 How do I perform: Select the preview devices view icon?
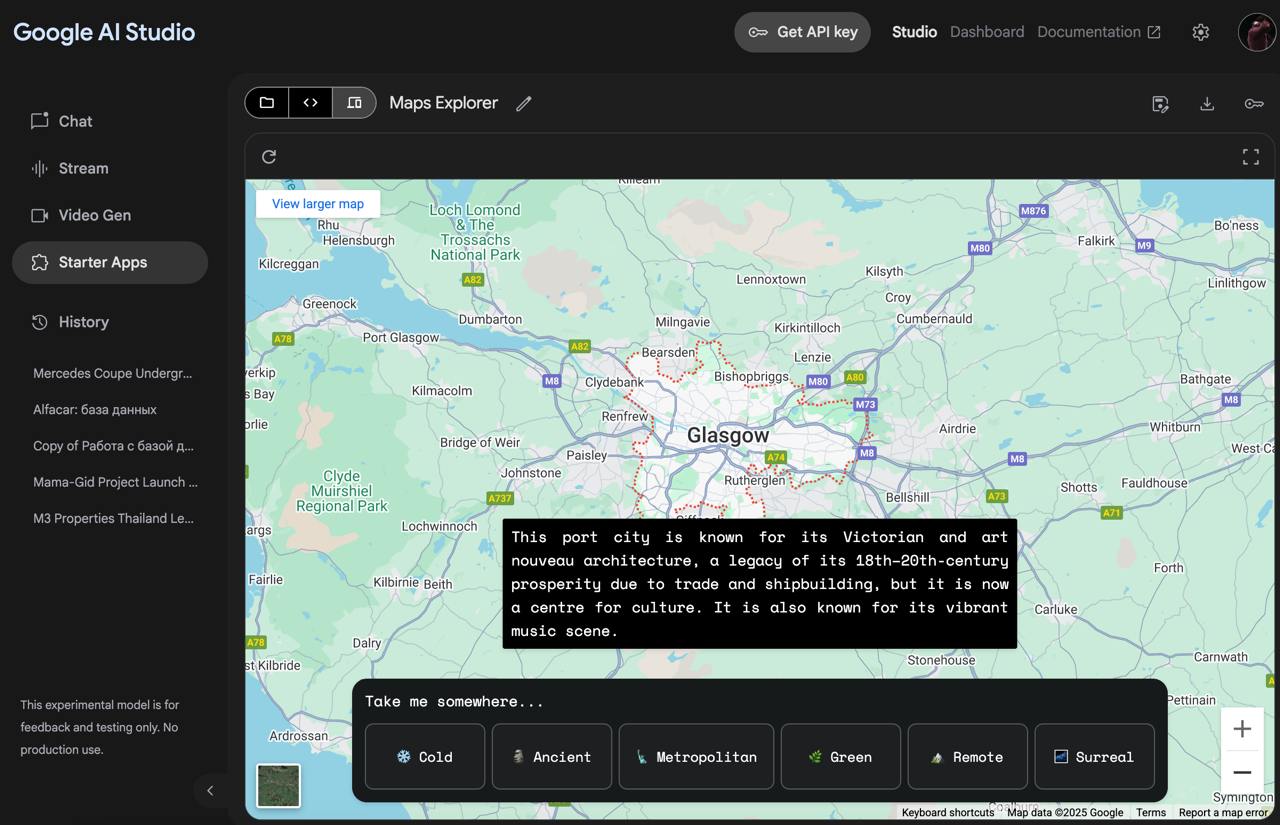coord(354,102)
